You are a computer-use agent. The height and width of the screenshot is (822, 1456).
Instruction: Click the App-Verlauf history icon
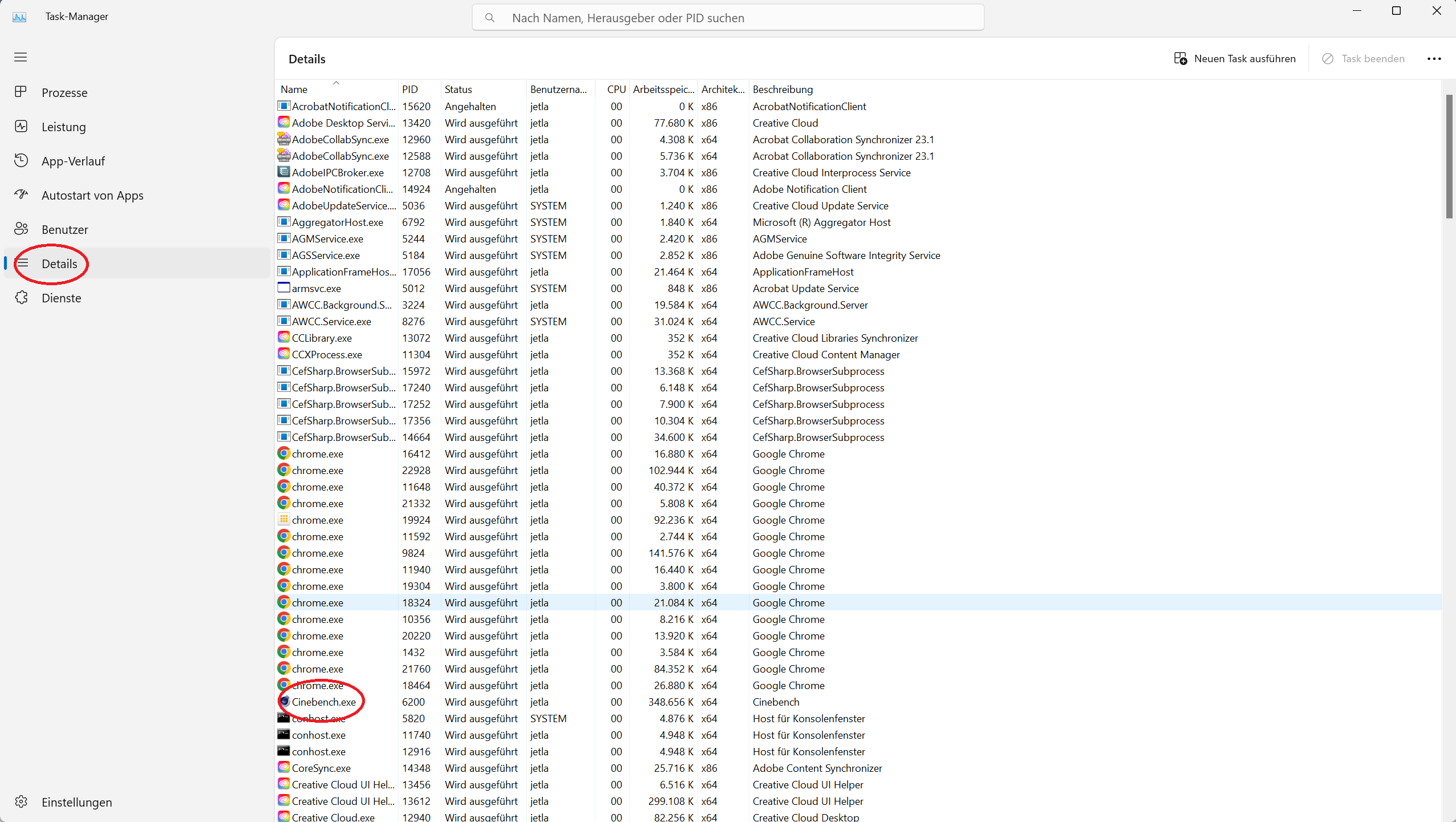21,160
